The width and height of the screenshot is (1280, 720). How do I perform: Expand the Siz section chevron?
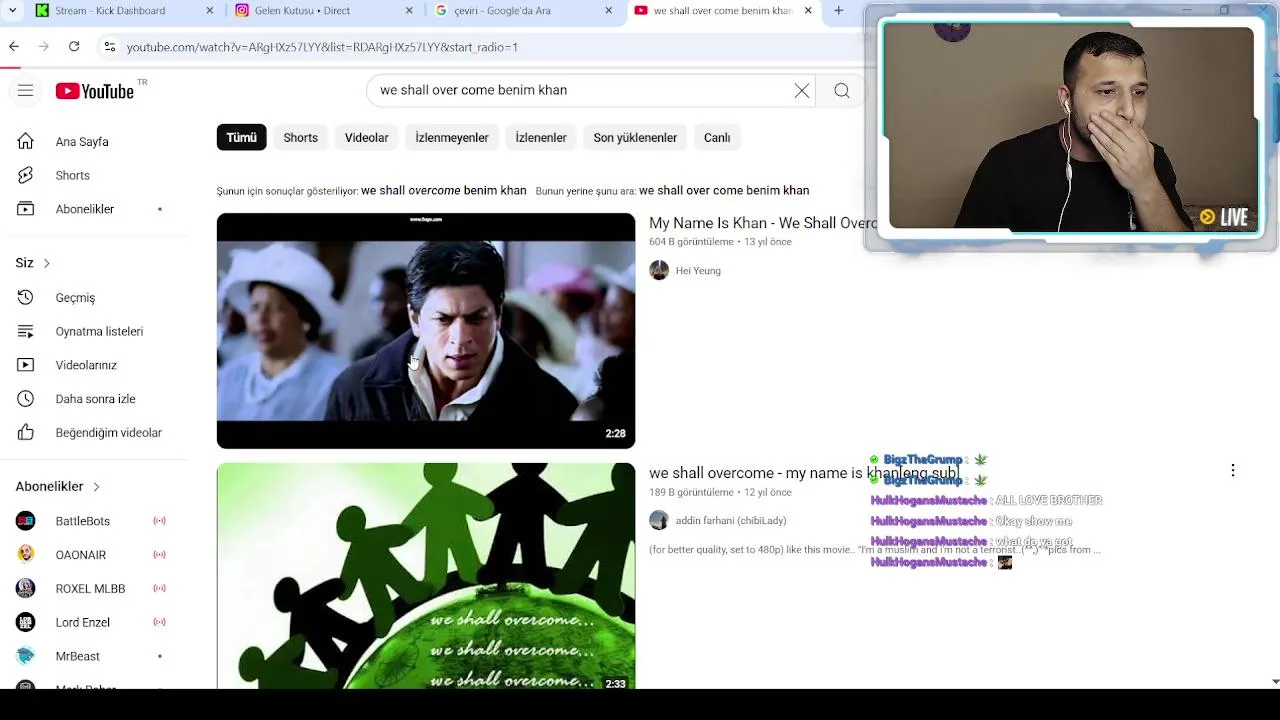pos(46,263)
